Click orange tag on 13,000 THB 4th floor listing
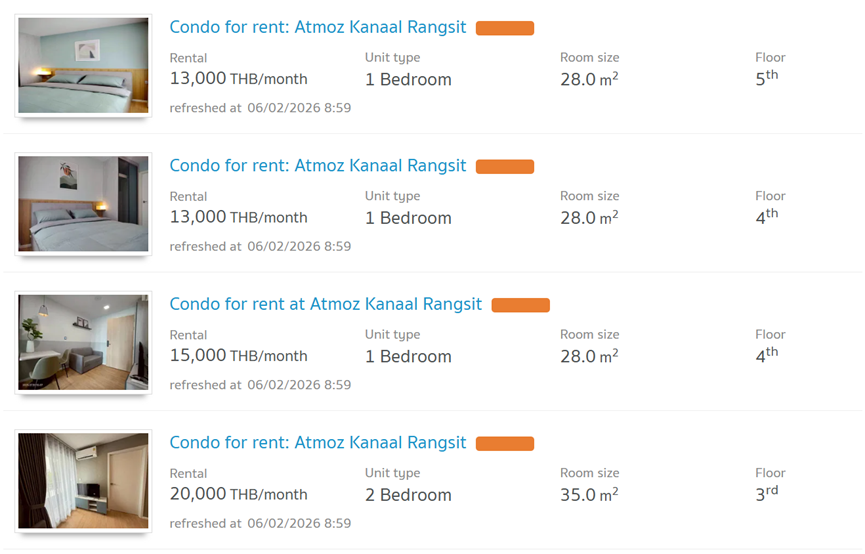 coord(505,167)
